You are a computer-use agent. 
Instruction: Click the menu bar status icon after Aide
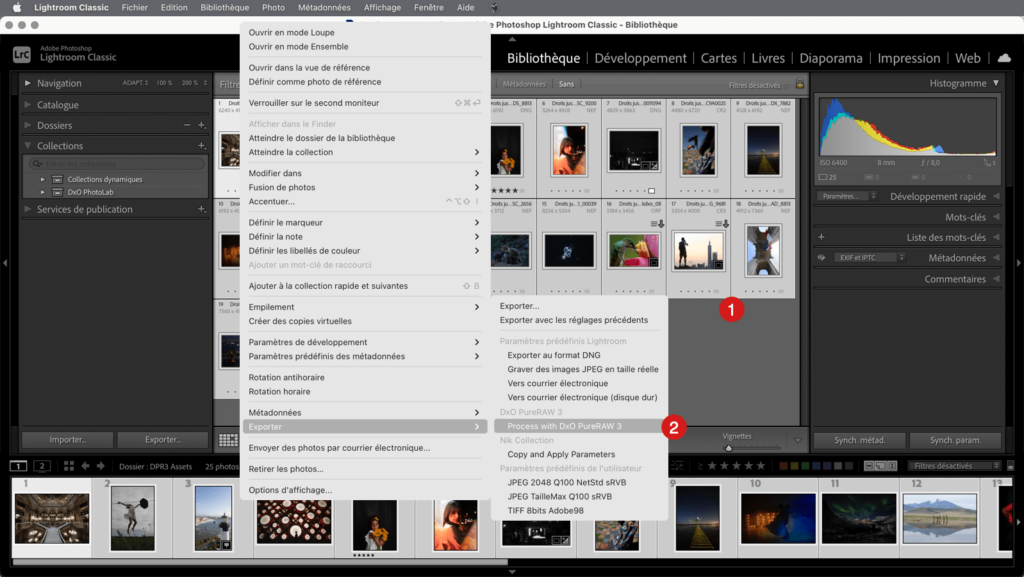(x=494, y=8)
